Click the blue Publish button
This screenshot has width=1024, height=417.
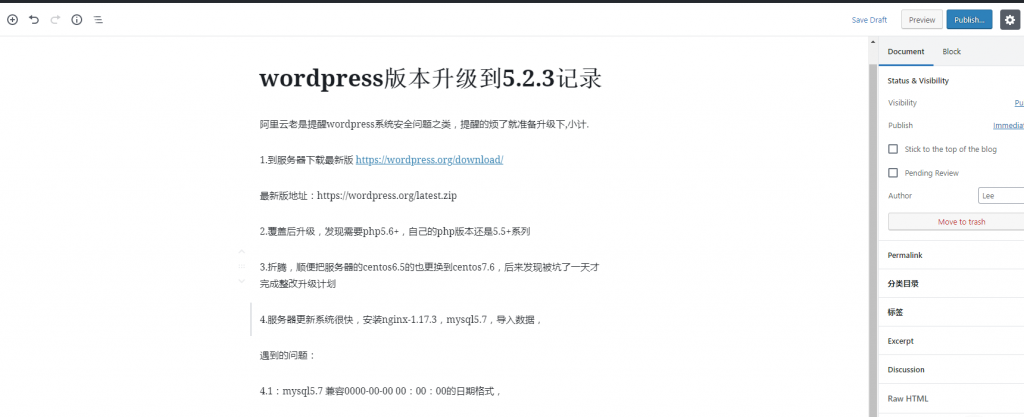969,19
